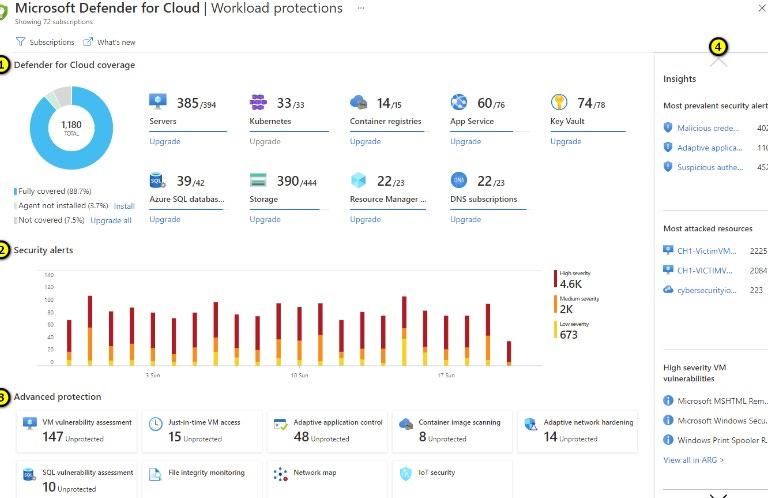Click the Upgrade link under Resource Manager
Viewport: 768px width, 498px height.
[365, 219]
